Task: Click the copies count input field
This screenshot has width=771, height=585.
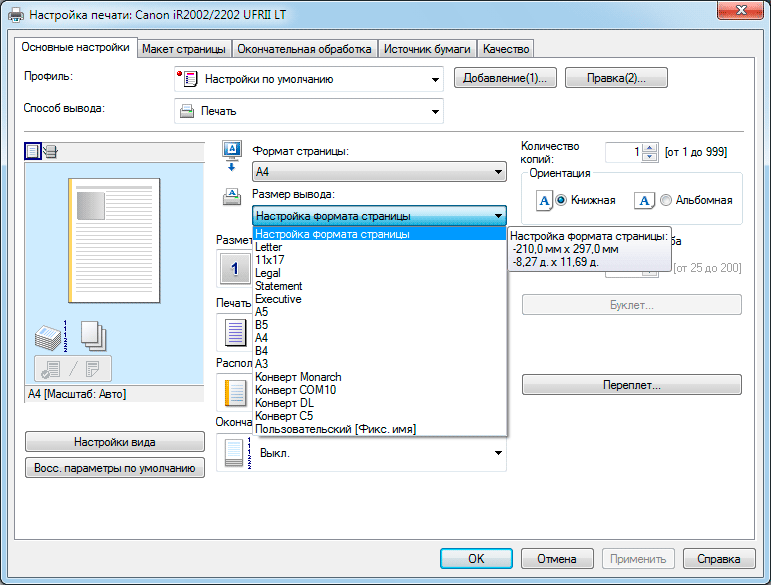Action: tap(623, 152)
